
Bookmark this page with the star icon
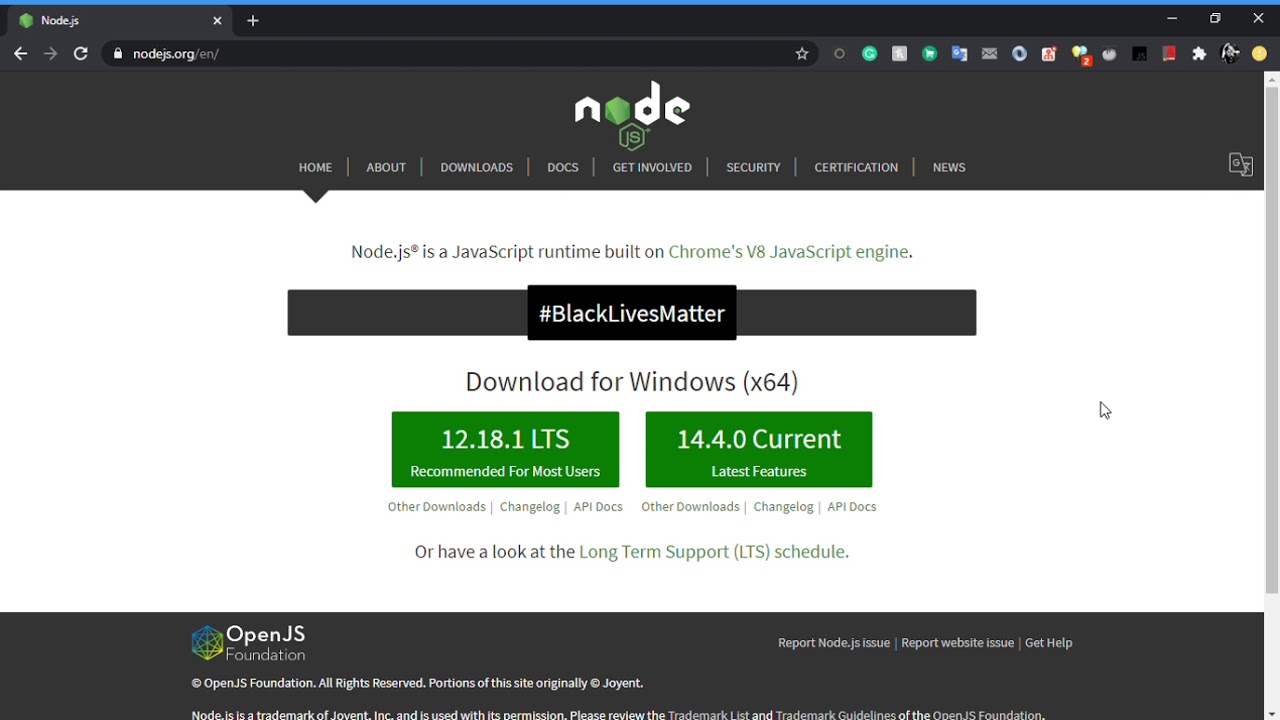click(802, 54)
